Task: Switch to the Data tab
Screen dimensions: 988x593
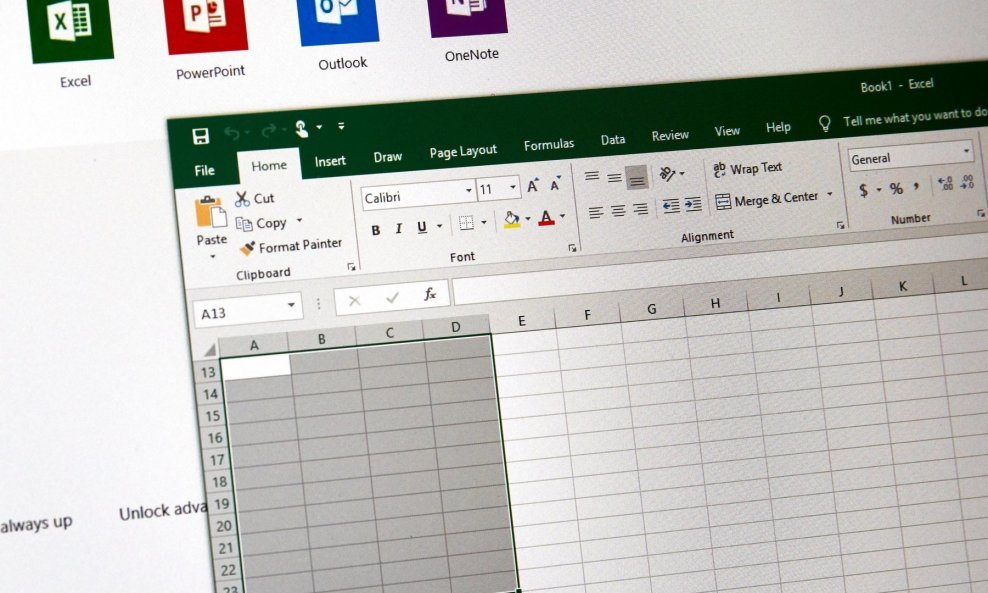Action: pyautogui.click(x=612, y=140)
